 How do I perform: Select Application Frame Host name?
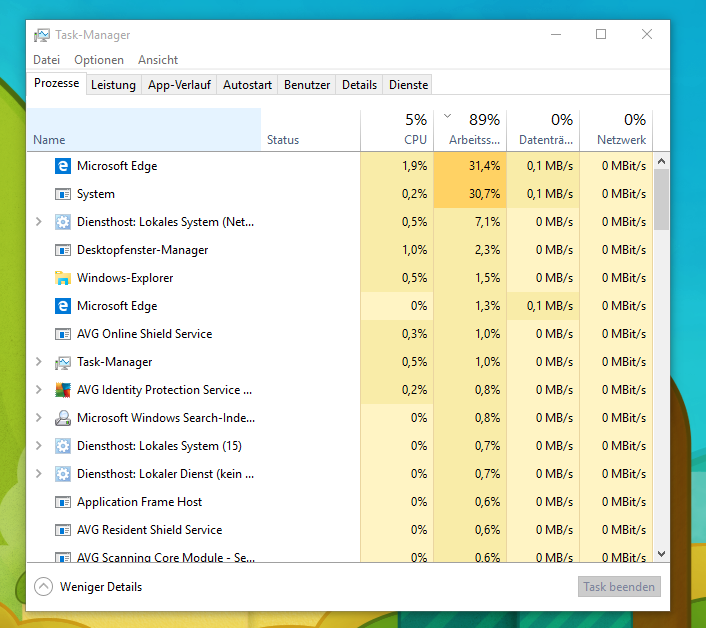(x=139, y=502)
